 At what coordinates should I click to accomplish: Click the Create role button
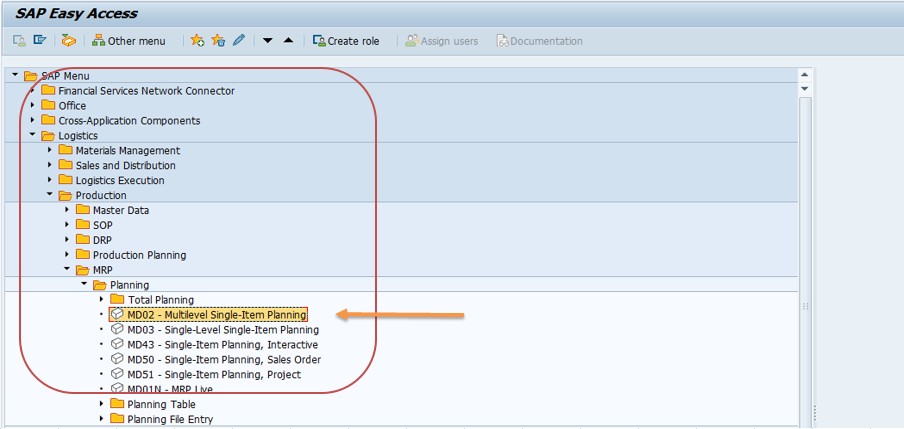pos(346,41)
